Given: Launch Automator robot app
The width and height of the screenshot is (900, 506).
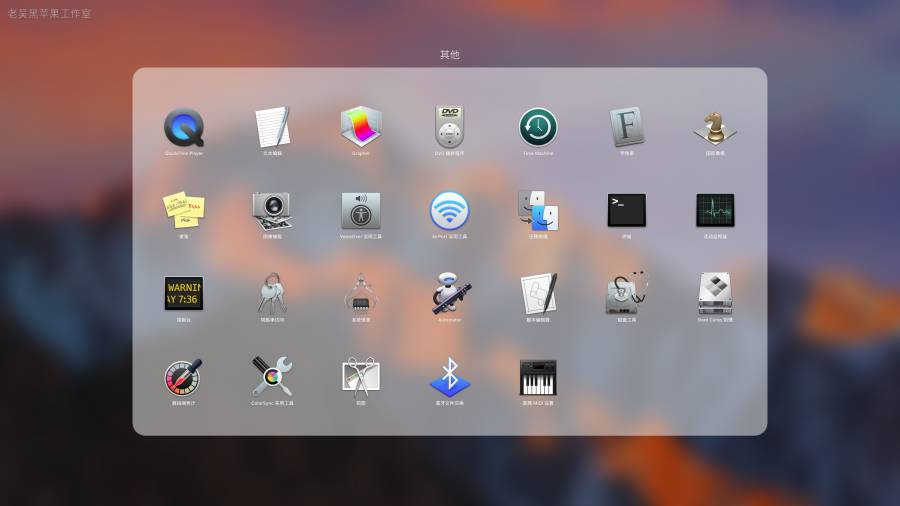Looking at the screenshot, I should (451, 293).
